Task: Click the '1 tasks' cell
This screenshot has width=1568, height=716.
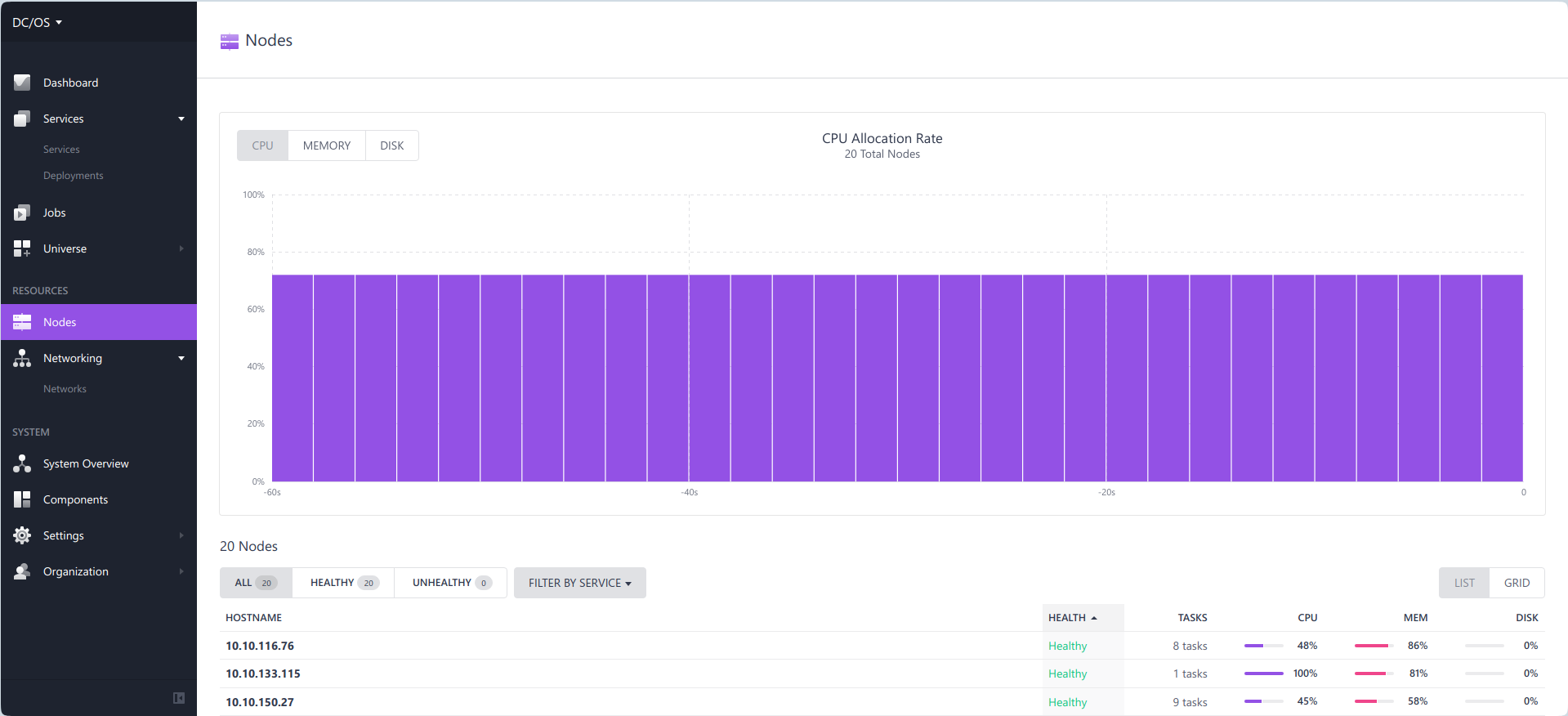Action: 1190,673
